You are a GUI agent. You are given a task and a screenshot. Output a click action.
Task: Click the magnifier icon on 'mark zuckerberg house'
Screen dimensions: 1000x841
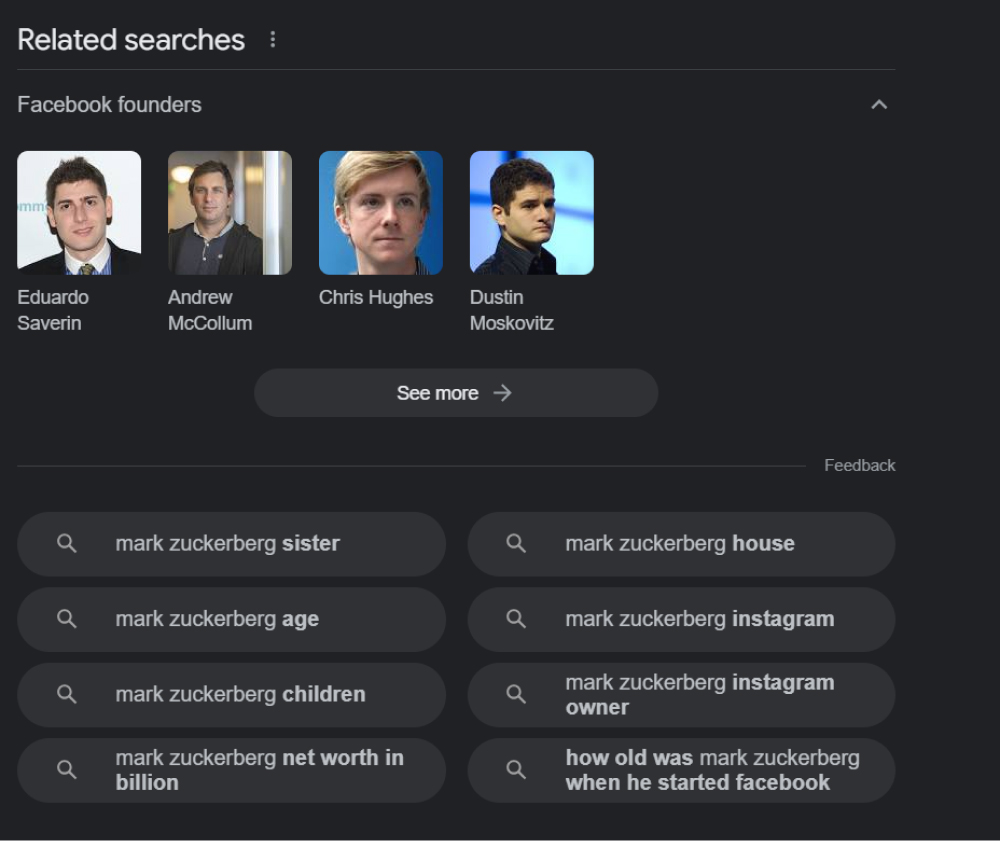pos(516,544)
